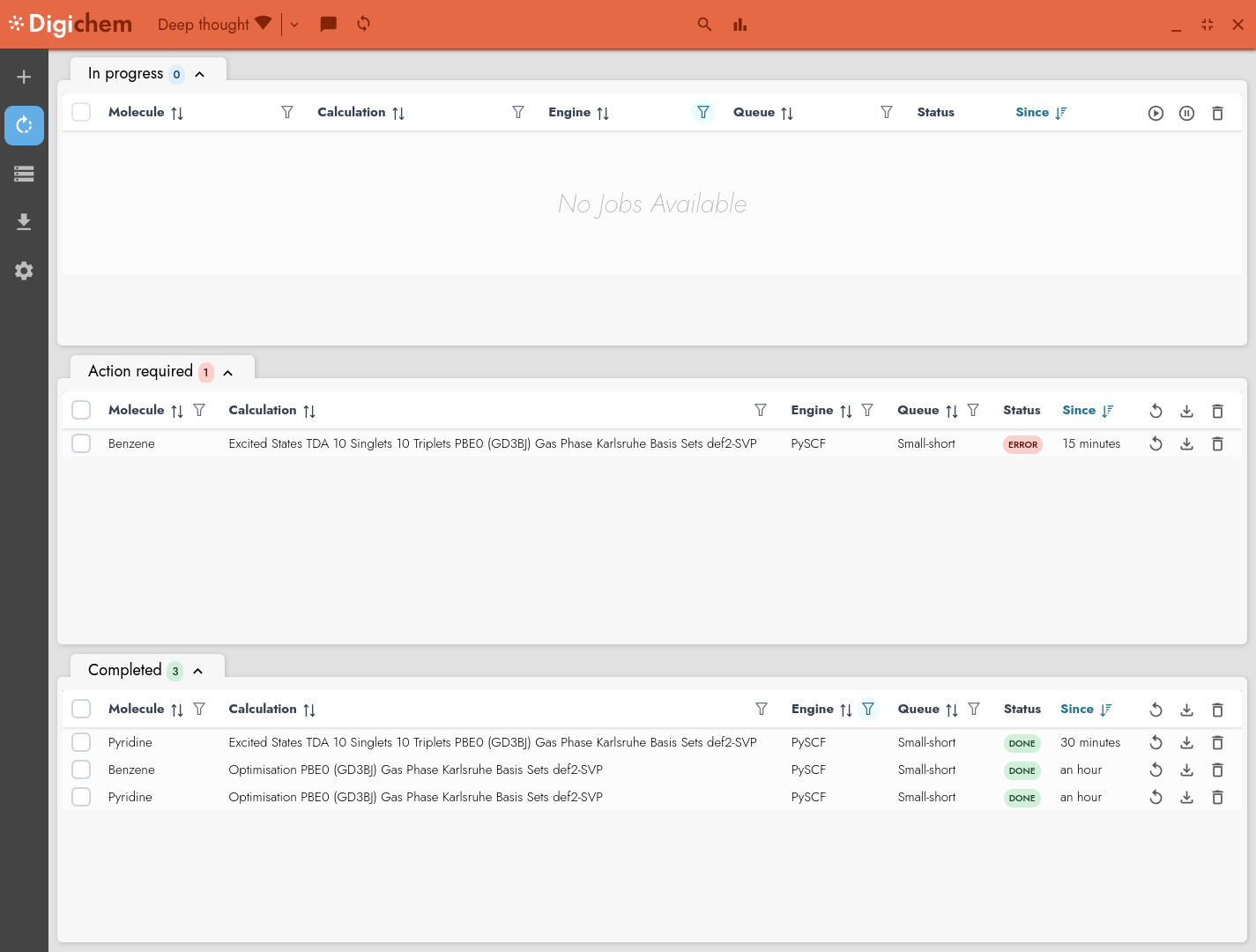This screenshot has width=1256, height=952.
Task: Click the download icon in left sidebar
Action: tap(24, 221)
